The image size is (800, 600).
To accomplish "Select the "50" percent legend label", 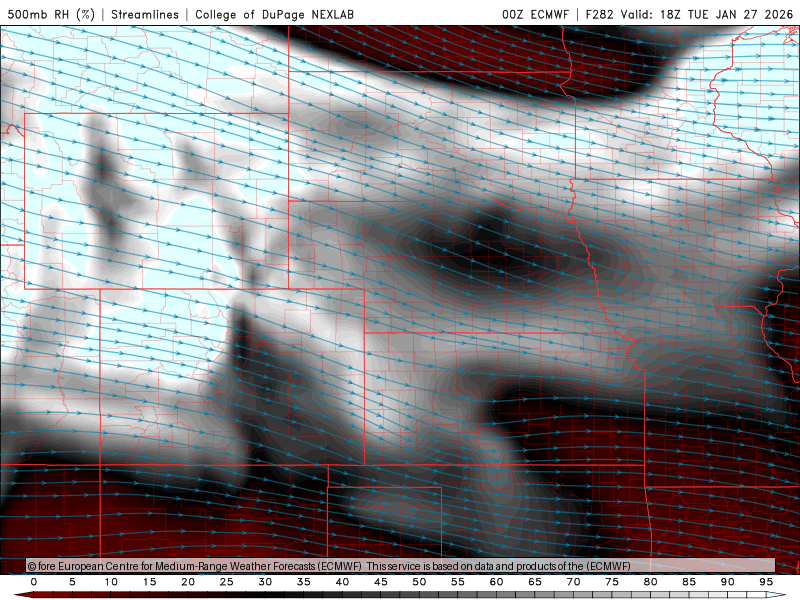I will click(419, 582).
